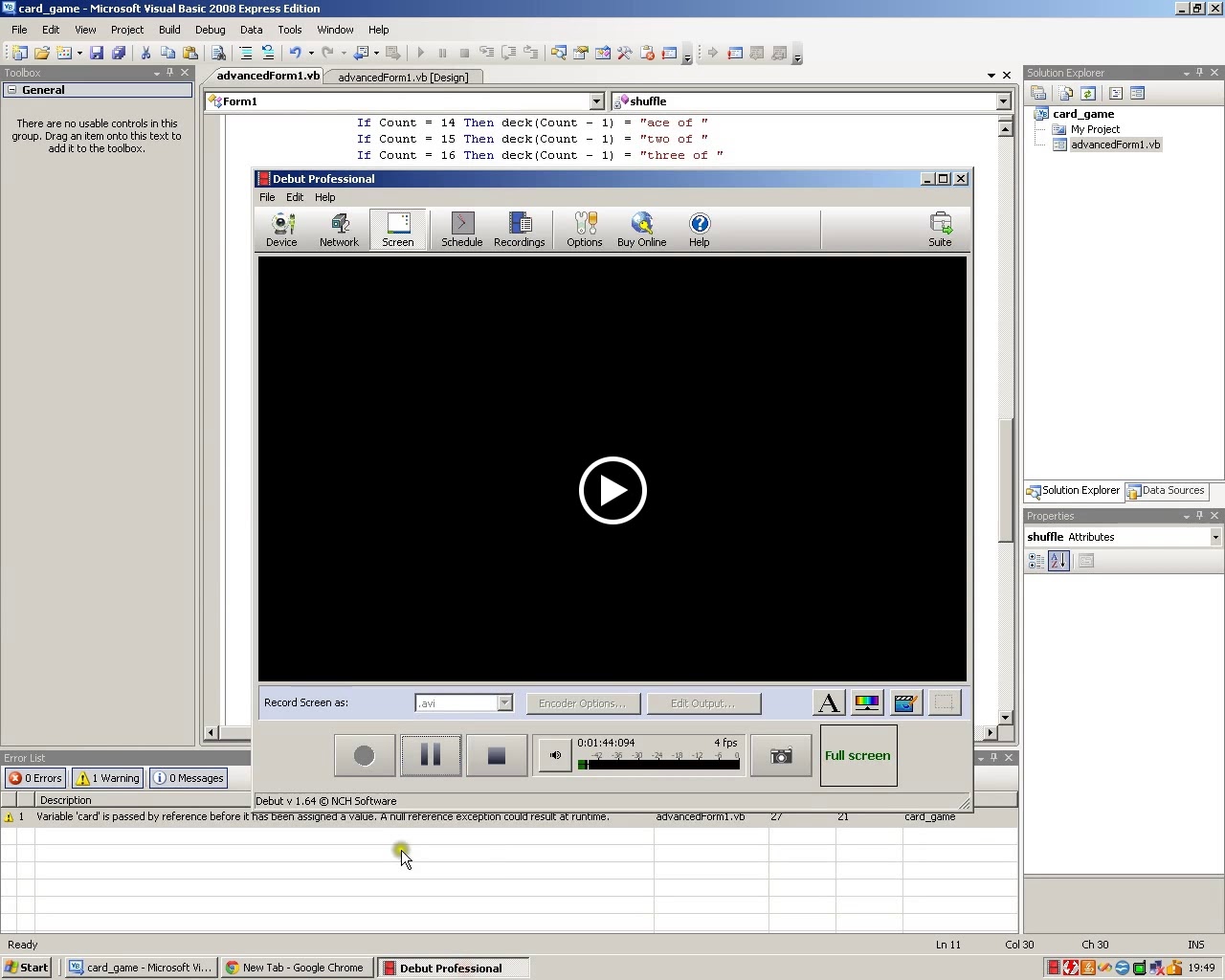Click Show All Files in Solution Explorer
The width and height of the screenshot is (1225, 980).
[1066, 94]
